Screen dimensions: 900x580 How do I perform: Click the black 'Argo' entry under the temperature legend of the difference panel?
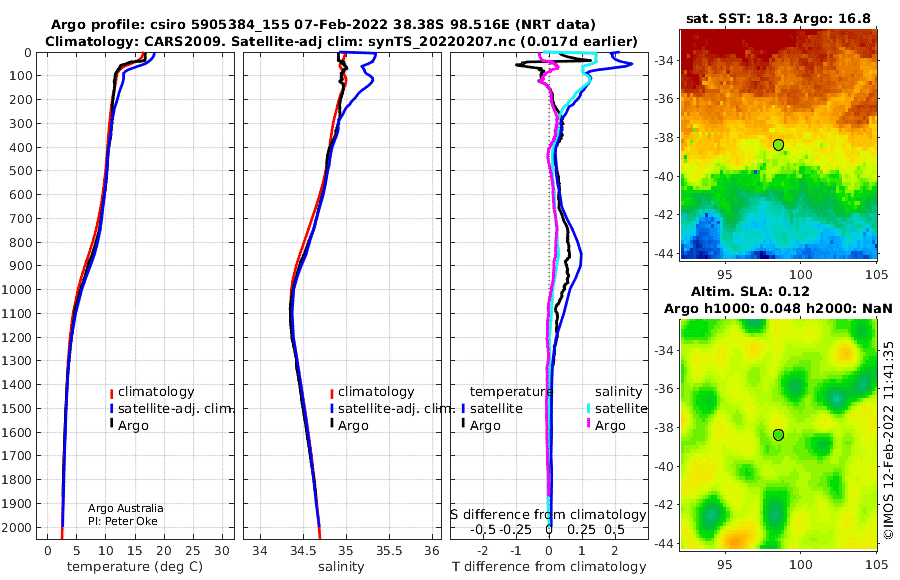coord(485,426)
